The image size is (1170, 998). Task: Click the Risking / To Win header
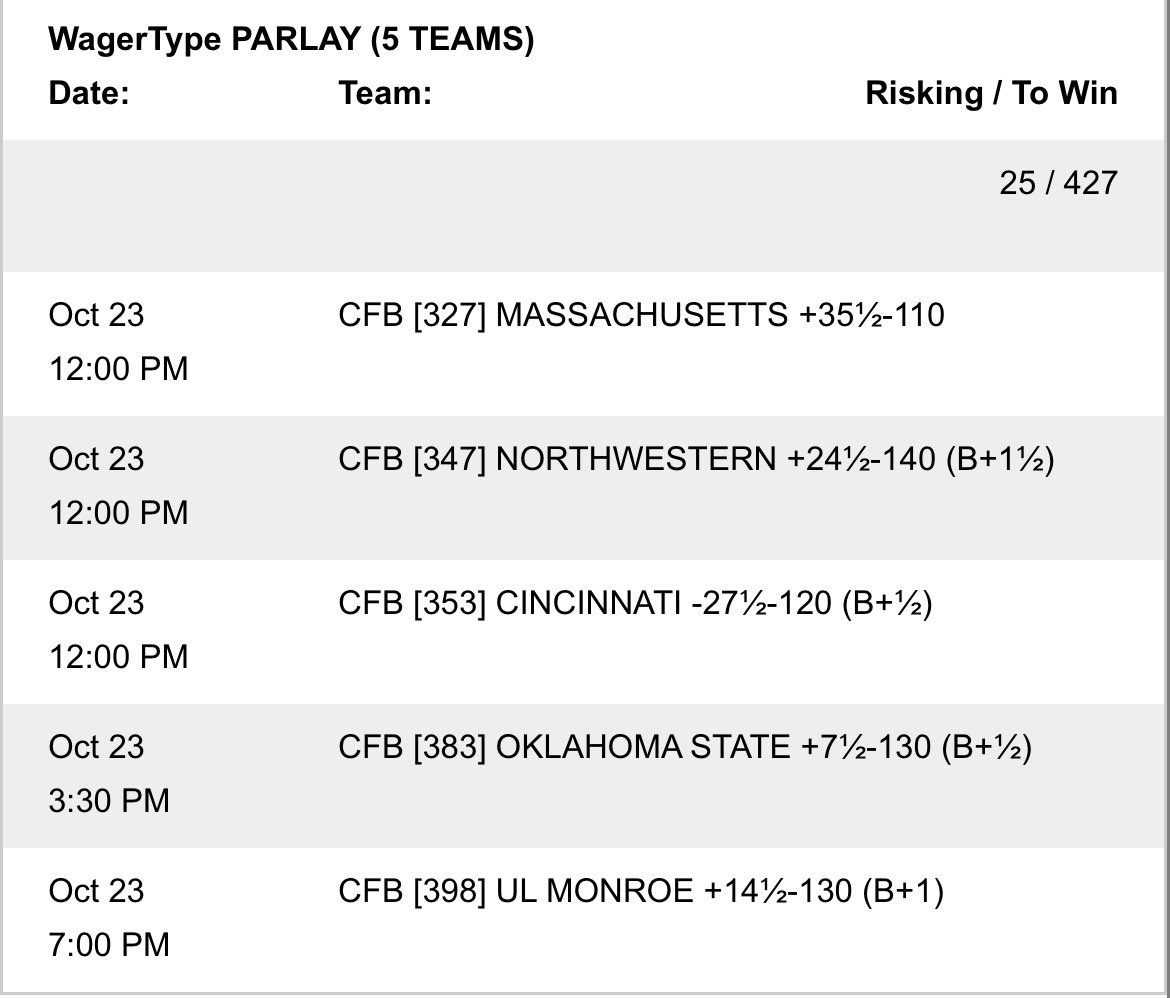point(991,93)
